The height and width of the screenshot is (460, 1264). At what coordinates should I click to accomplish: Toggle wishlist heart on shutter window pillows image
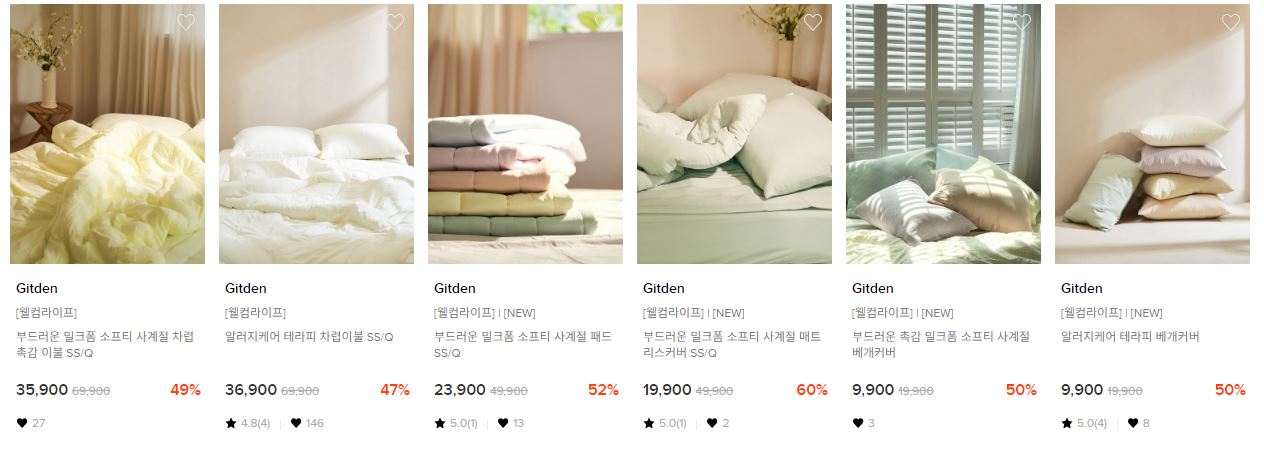click(1022, 22)
